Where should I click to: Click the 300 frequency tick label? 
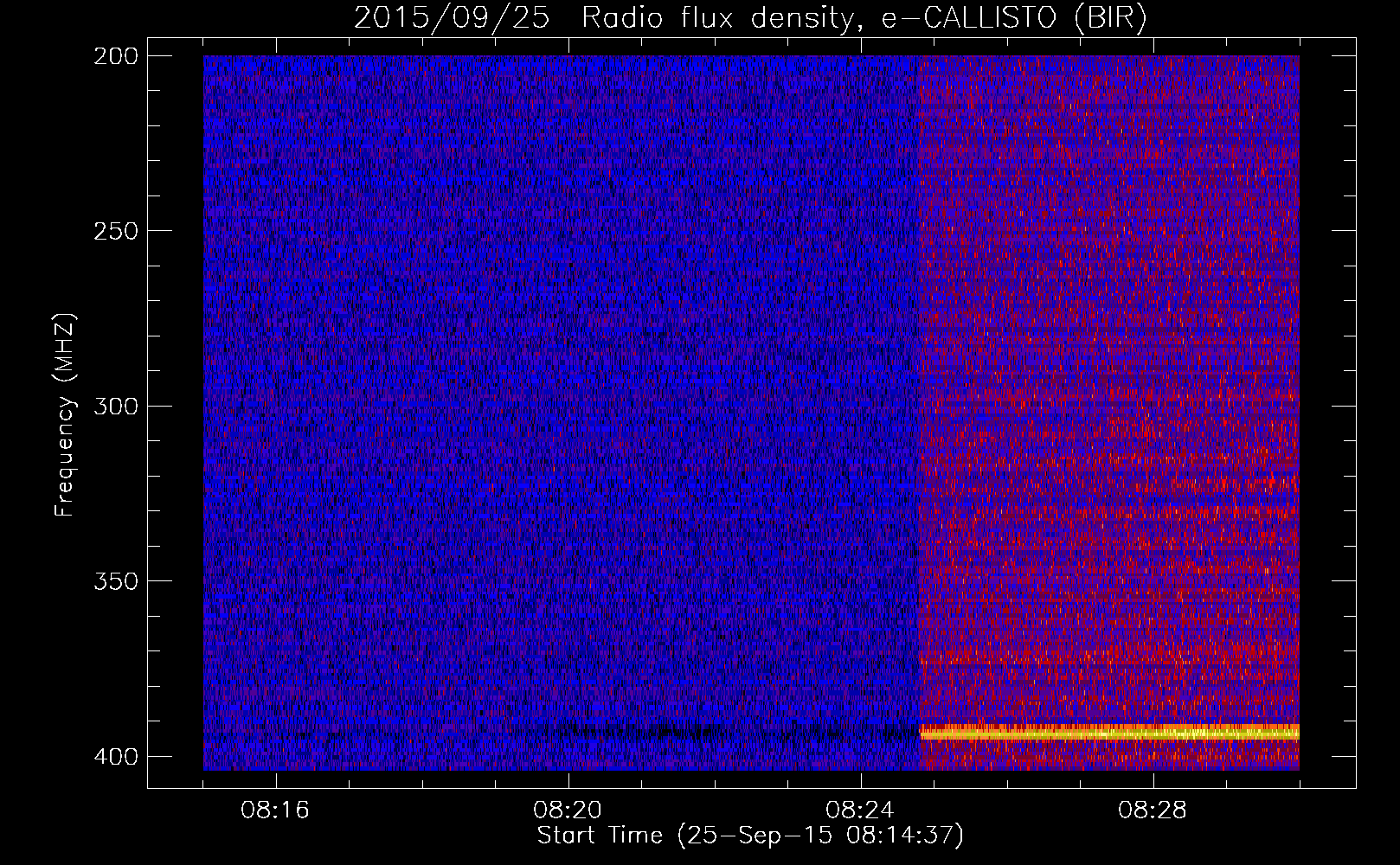pos(115,407)
